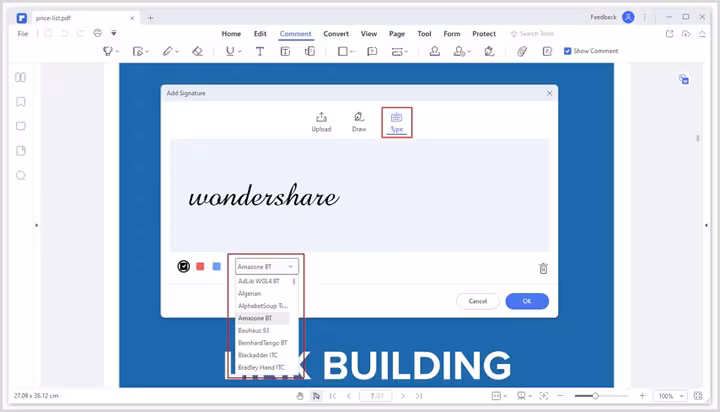Screen dimensions: 720x412
Task: Click the user account avatar
Action: click(628, 17)
